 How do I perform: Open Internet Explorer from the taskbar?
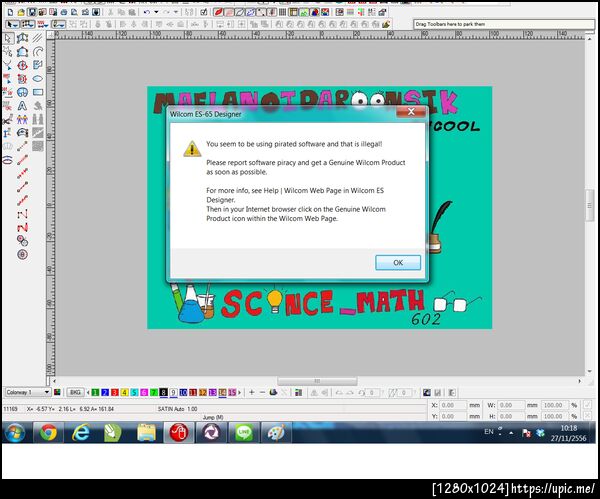click(81, 432)
